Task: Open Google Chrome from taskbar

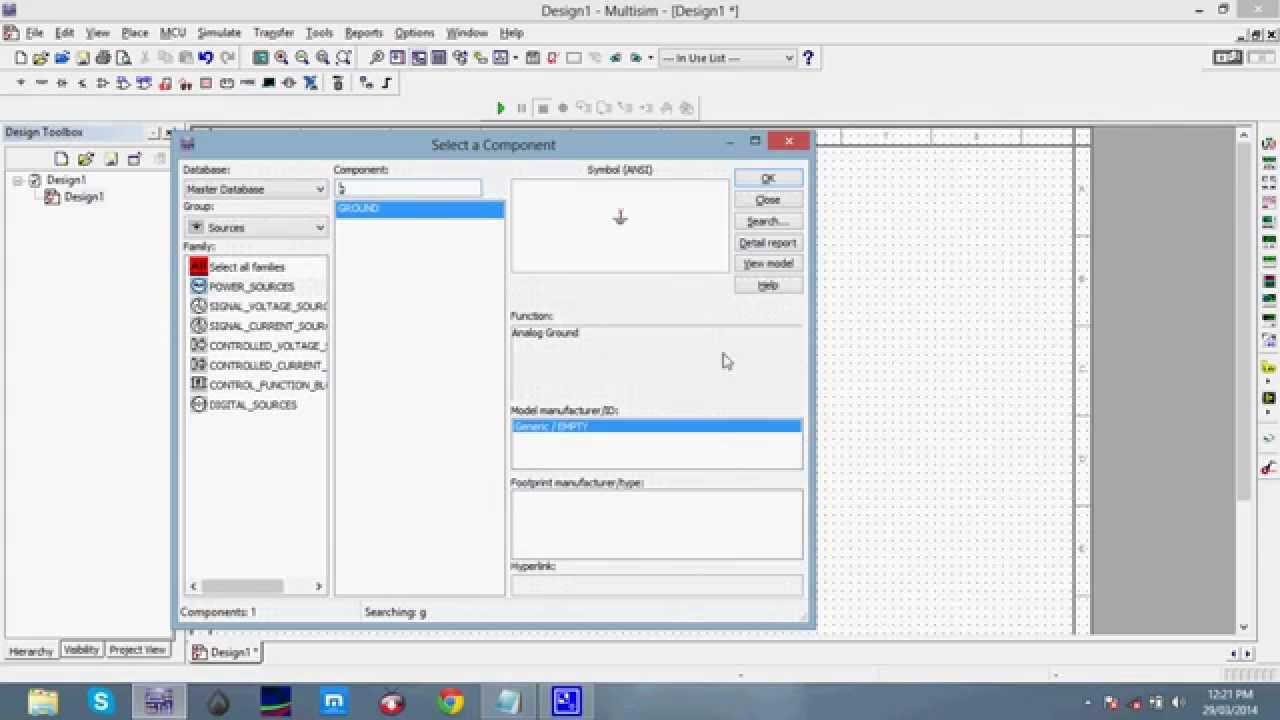Action: pyautogui.click(x=450, y=702)
